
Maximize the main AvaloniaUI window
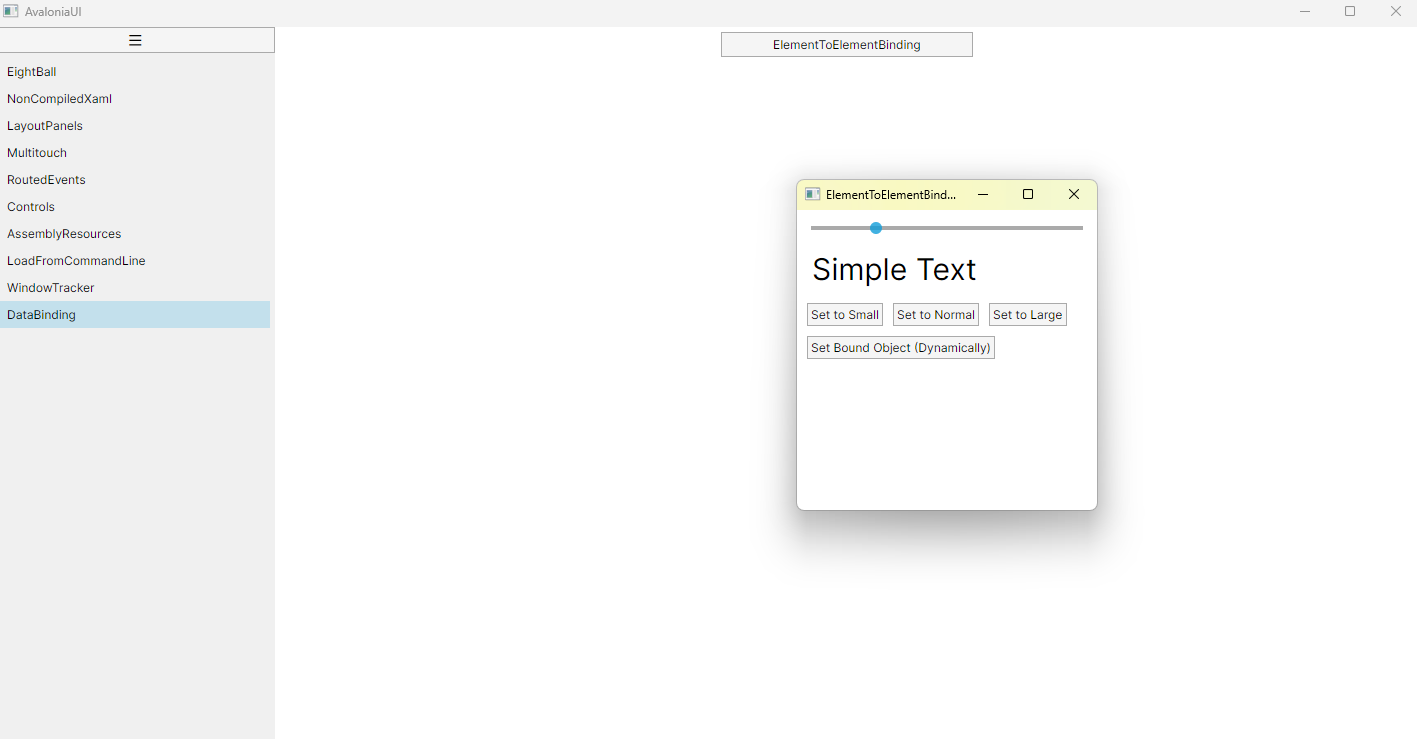[1350, 11]
